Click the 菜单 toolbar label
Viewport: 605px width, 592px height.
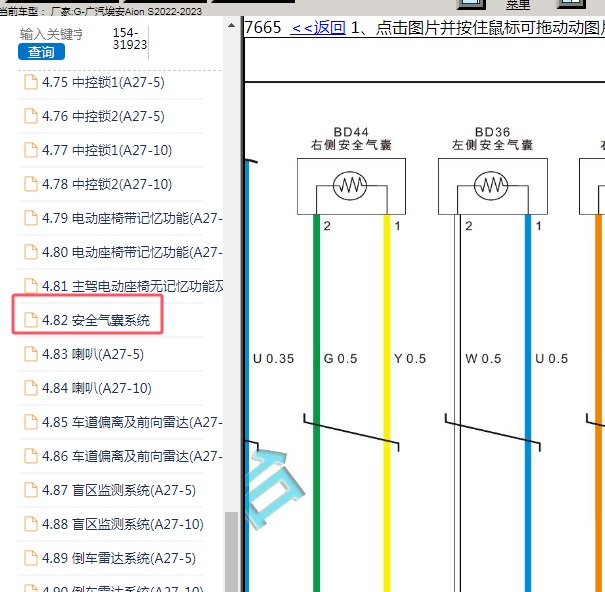518,5
